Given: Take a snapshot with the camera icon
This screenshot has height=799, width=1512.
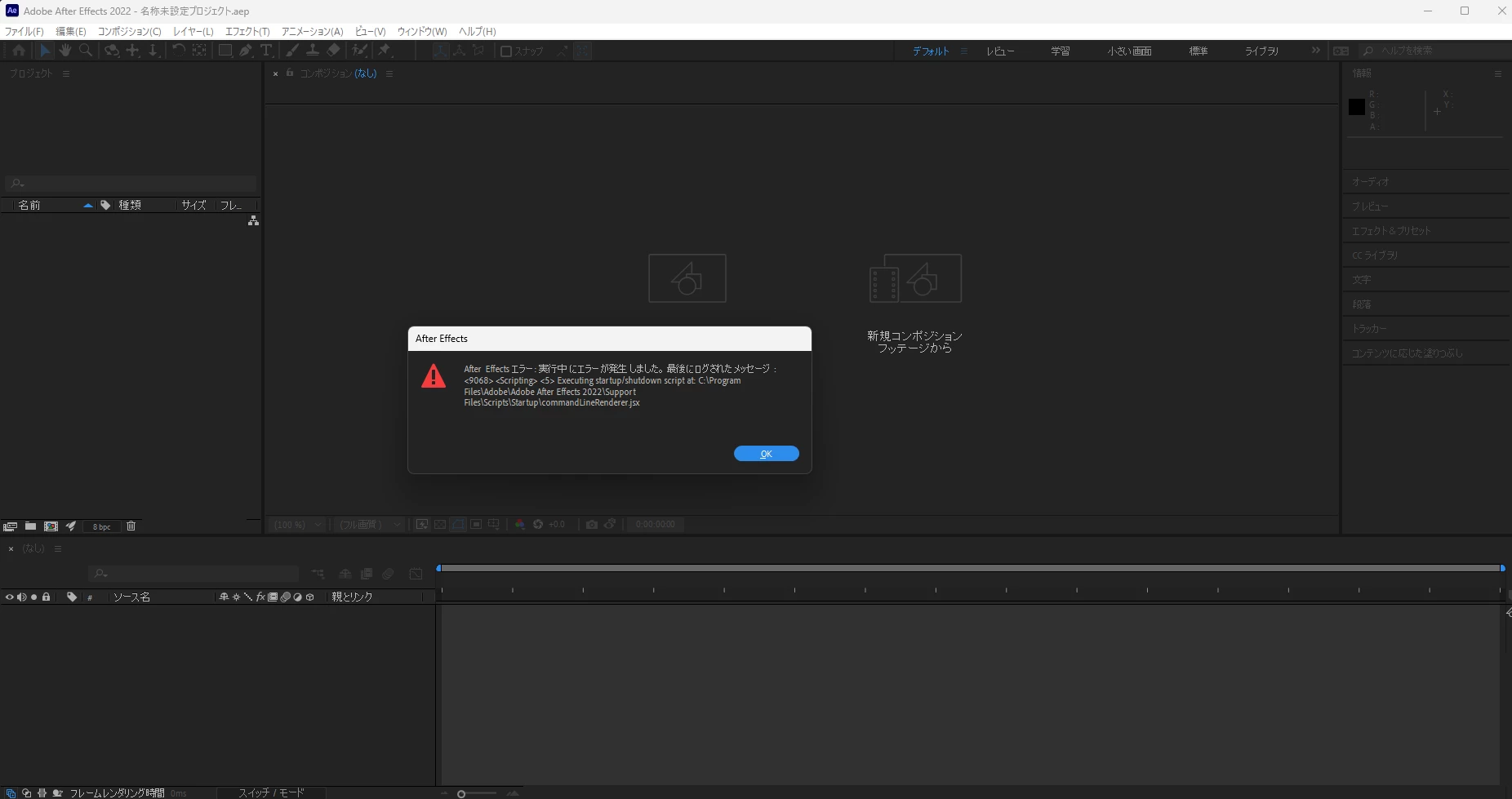Looking at the screenshot, I should click(592, 525).
